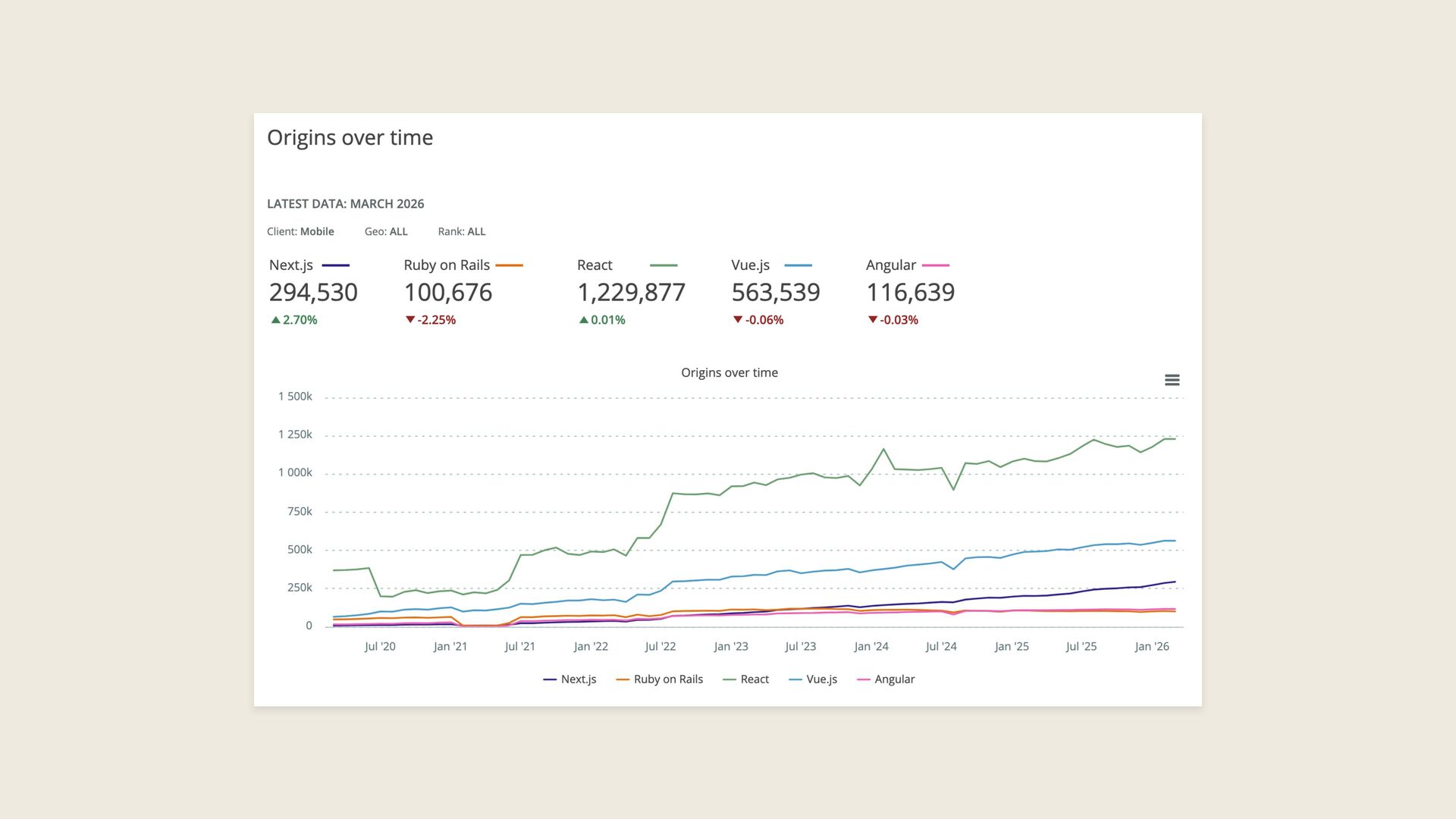
Task: Toggle Ruby on Rails legend entry
Action: coord(667,679)
